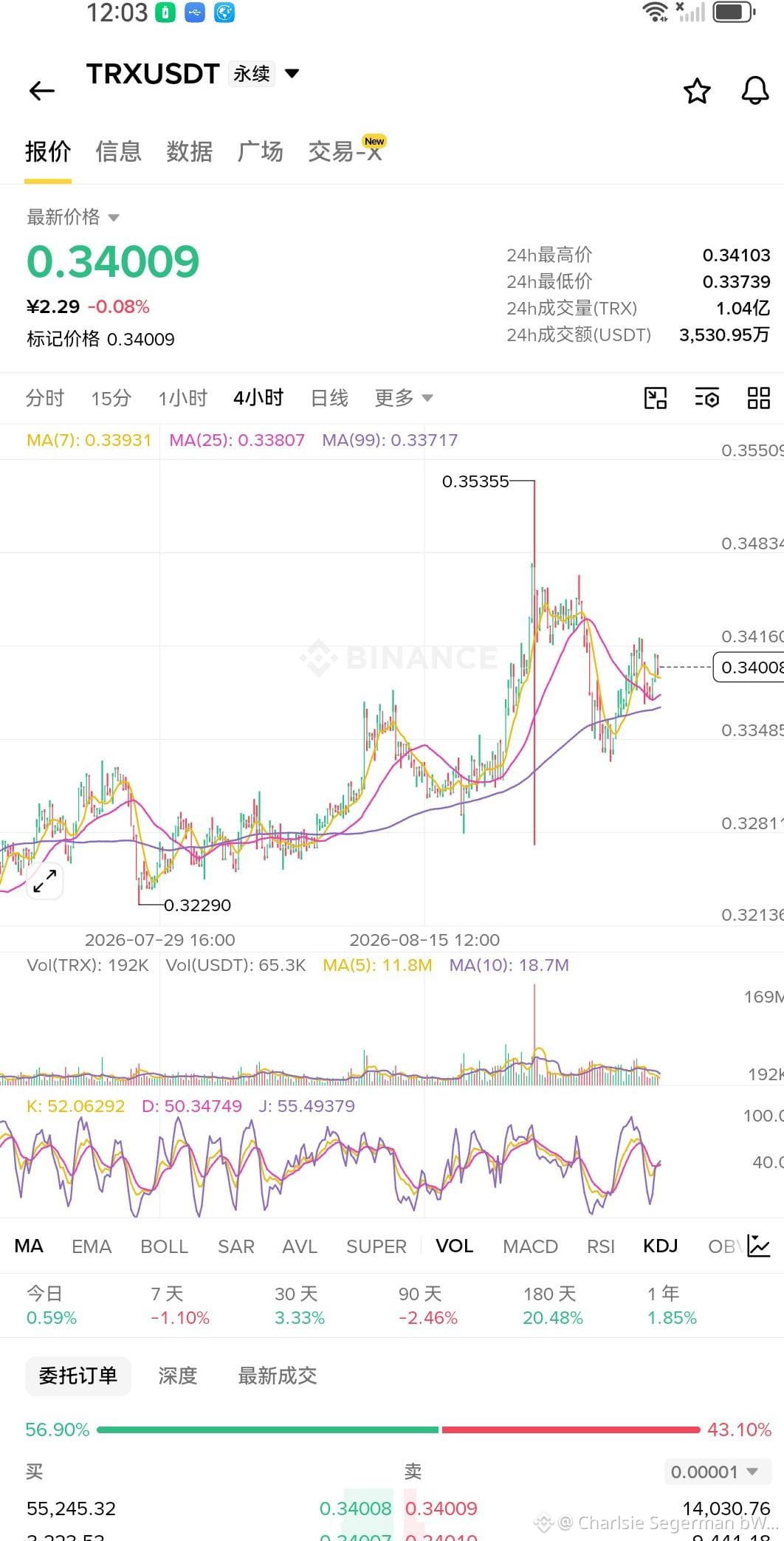Open the multi-chart grid layout icon

[x=759, y=398]
